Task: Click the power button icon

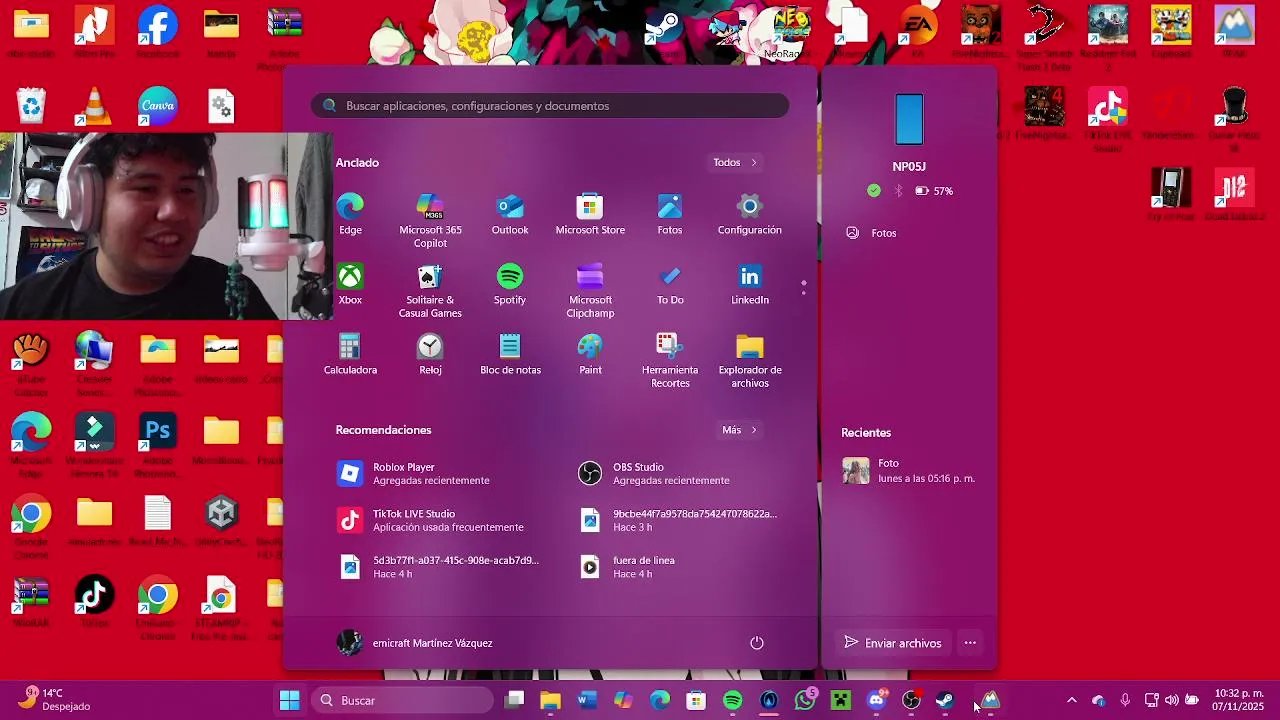Action: (757, 643)
